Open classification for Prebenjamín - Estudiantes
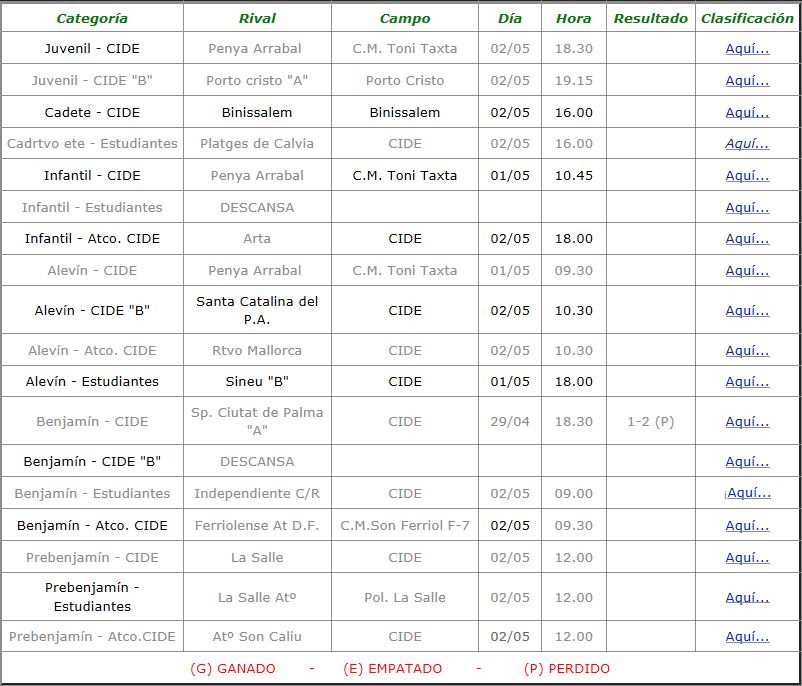This screenshot has height=686, width=802. 747,597
